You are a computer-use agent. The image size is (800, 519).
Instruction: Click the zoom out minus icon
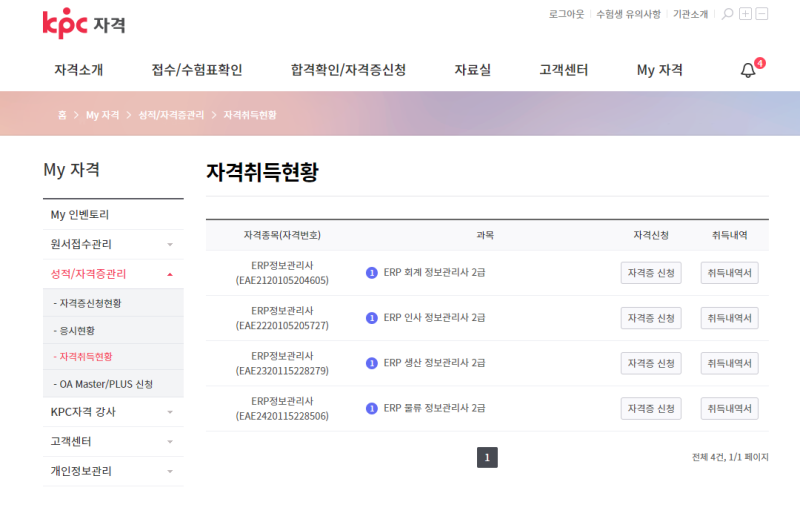[762, 14]
